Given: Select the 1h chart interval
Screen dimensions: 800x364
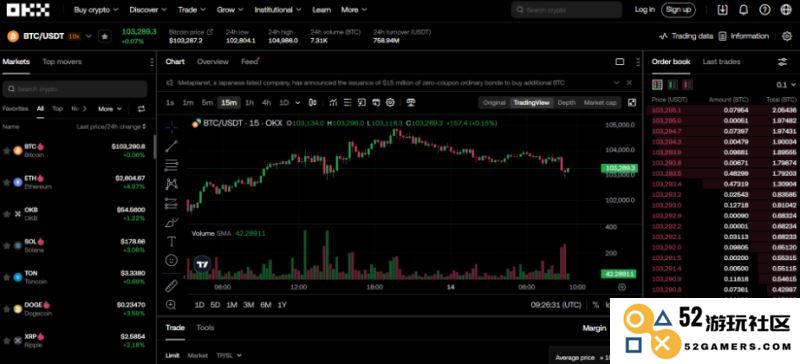Looking at the screenshot, I should pyautogui.click(x=249, y=103).
